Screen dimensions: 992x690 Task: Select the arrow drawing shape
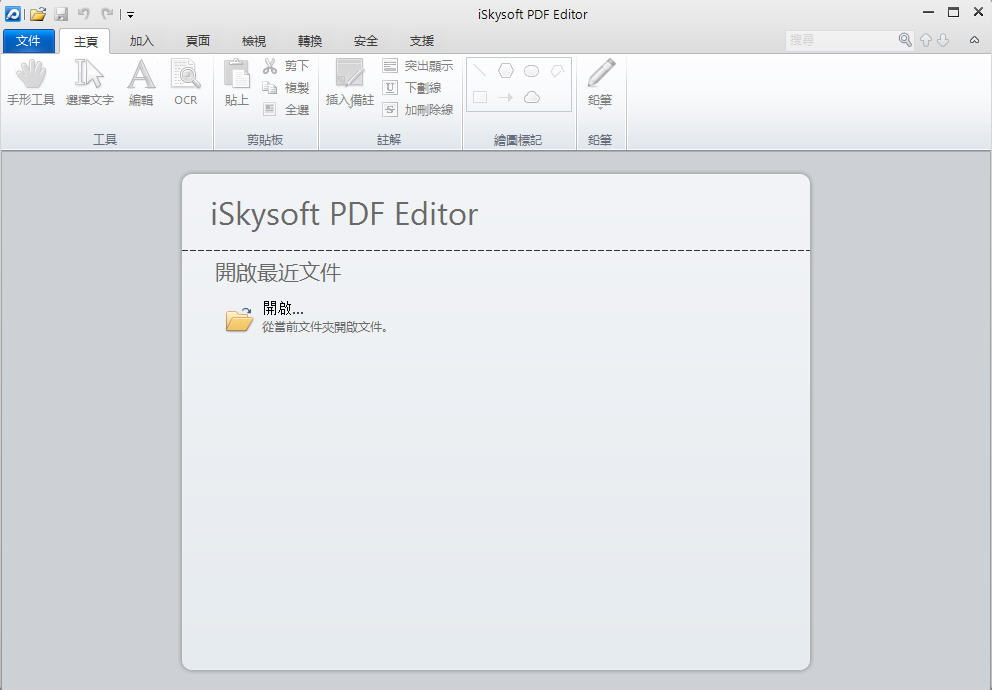click(505, 97)
